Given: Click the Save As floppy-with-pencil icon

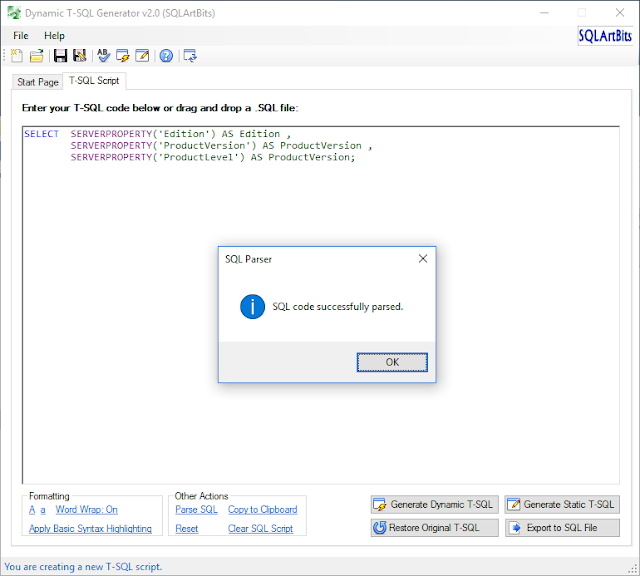Looking at the screenshot, I should click(80, 56).
